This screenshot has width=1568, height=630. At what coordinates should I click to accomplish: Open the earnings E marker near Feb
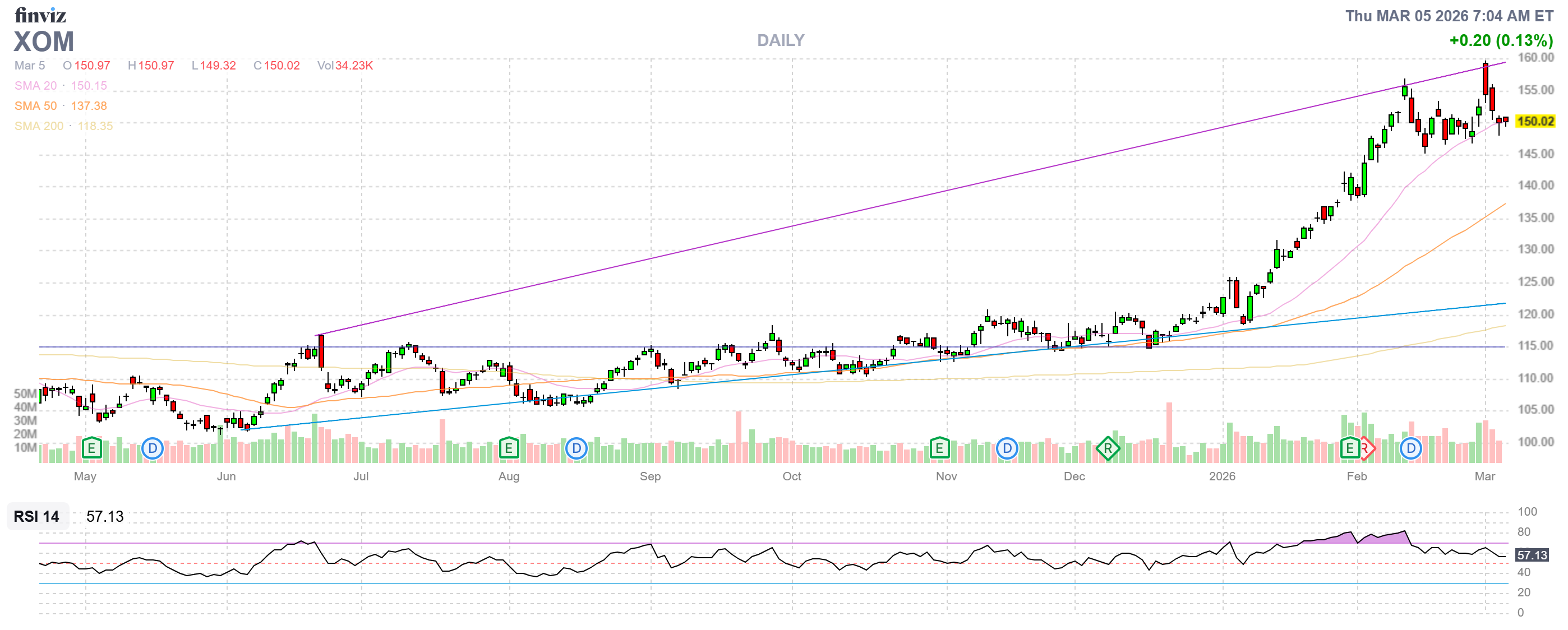(1349, 449)
